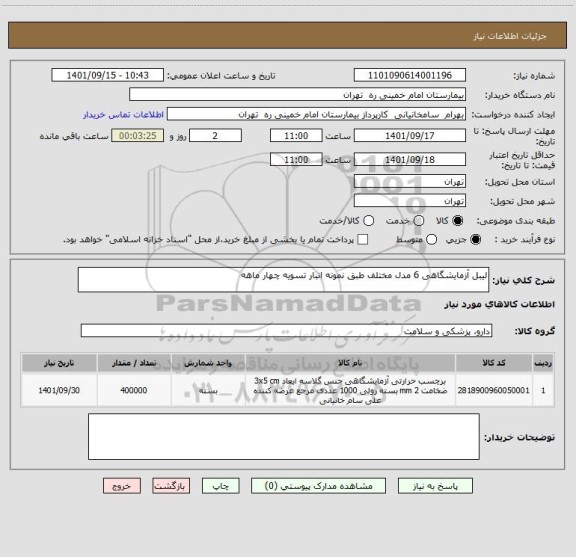The width and height of the screenshot is (576, 557).
Task: Click the item code cell 281890960050001
Action: 494,390
